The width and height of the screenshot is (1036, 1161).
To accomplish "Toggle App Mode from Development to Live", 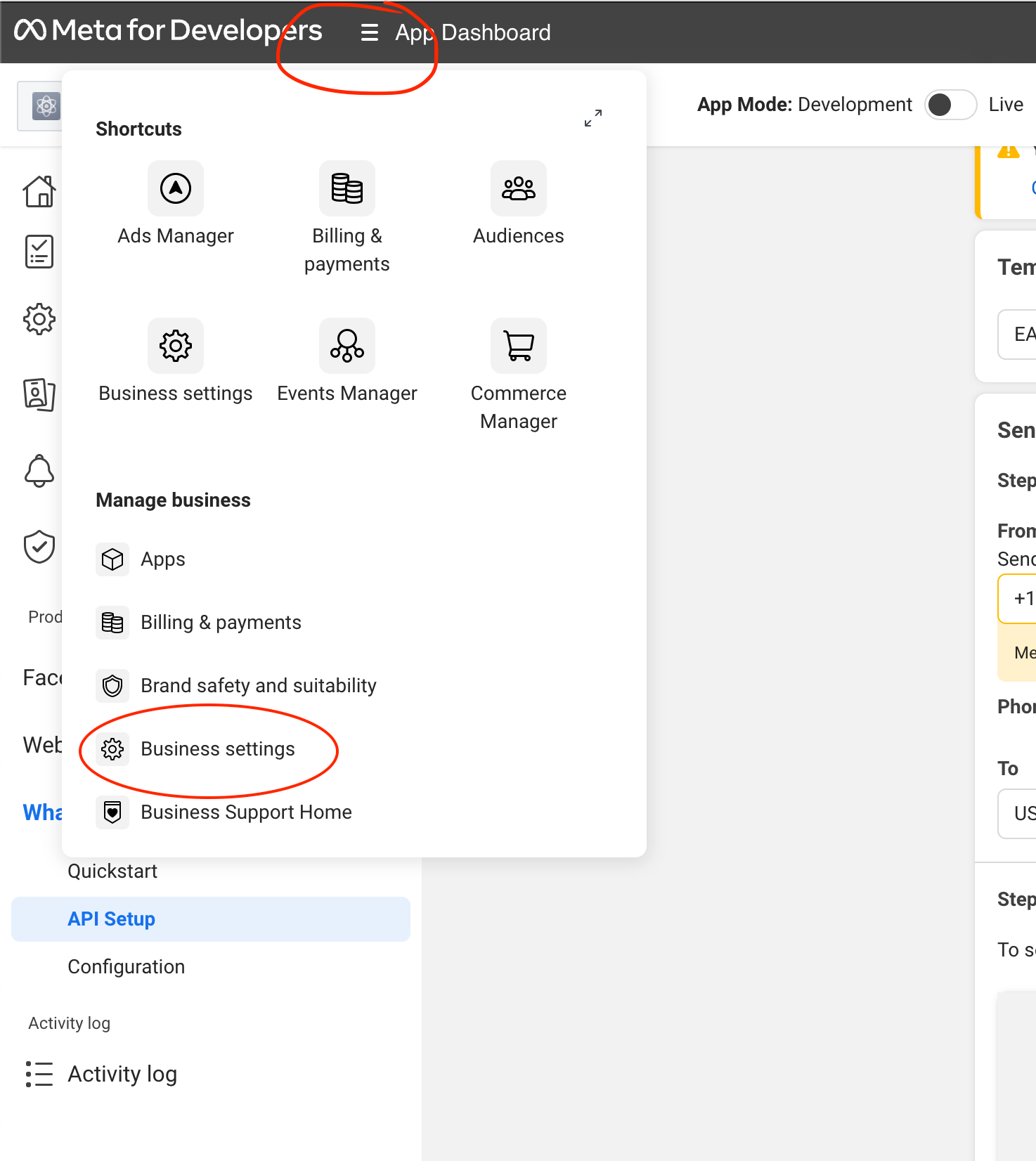I will point(950,105).
